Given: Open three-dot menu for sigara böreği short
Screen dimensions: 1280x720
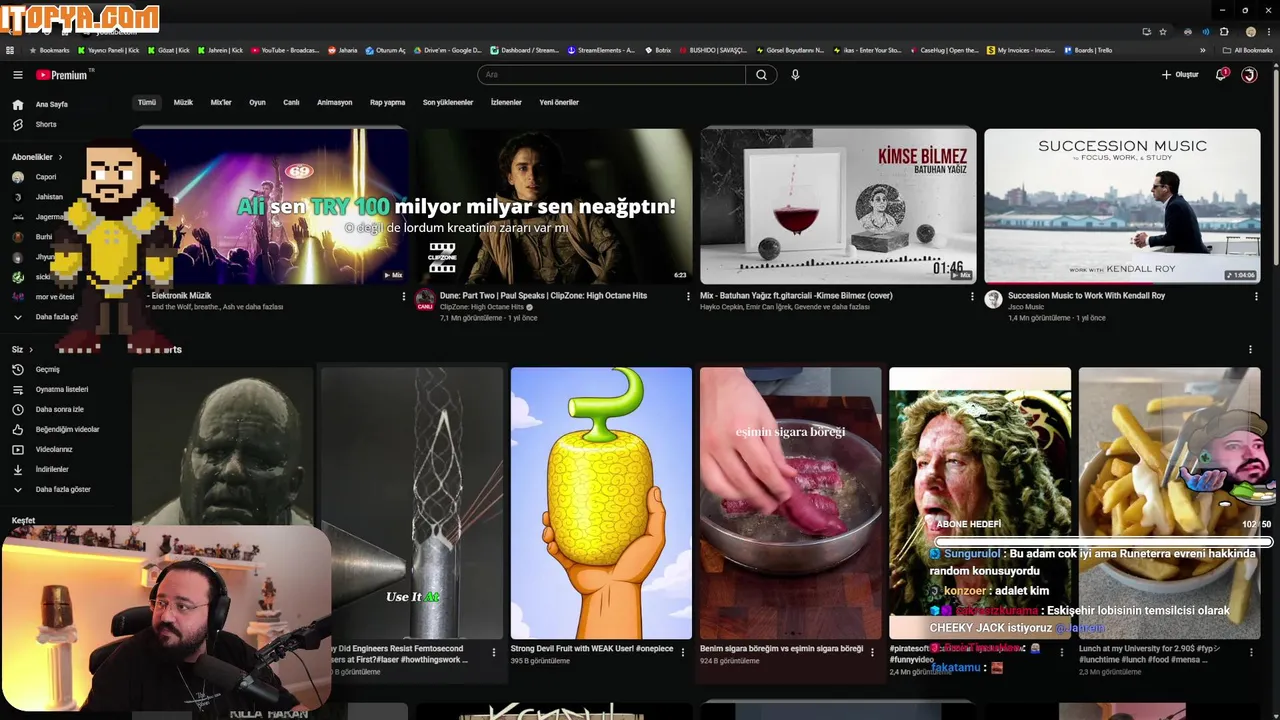Looking at the screenshot, I should coord(872,652).
